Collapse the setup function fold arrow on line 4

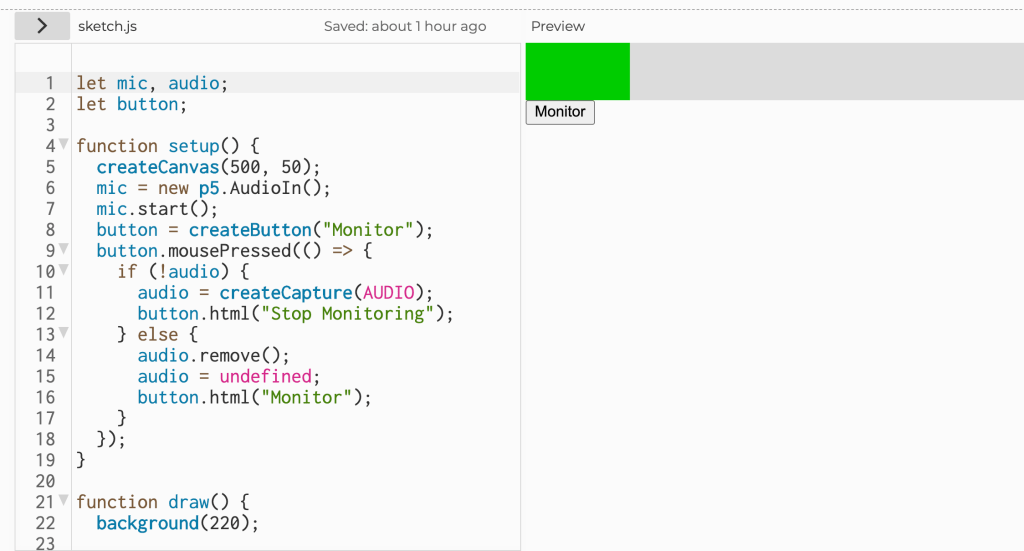point(64,145)
